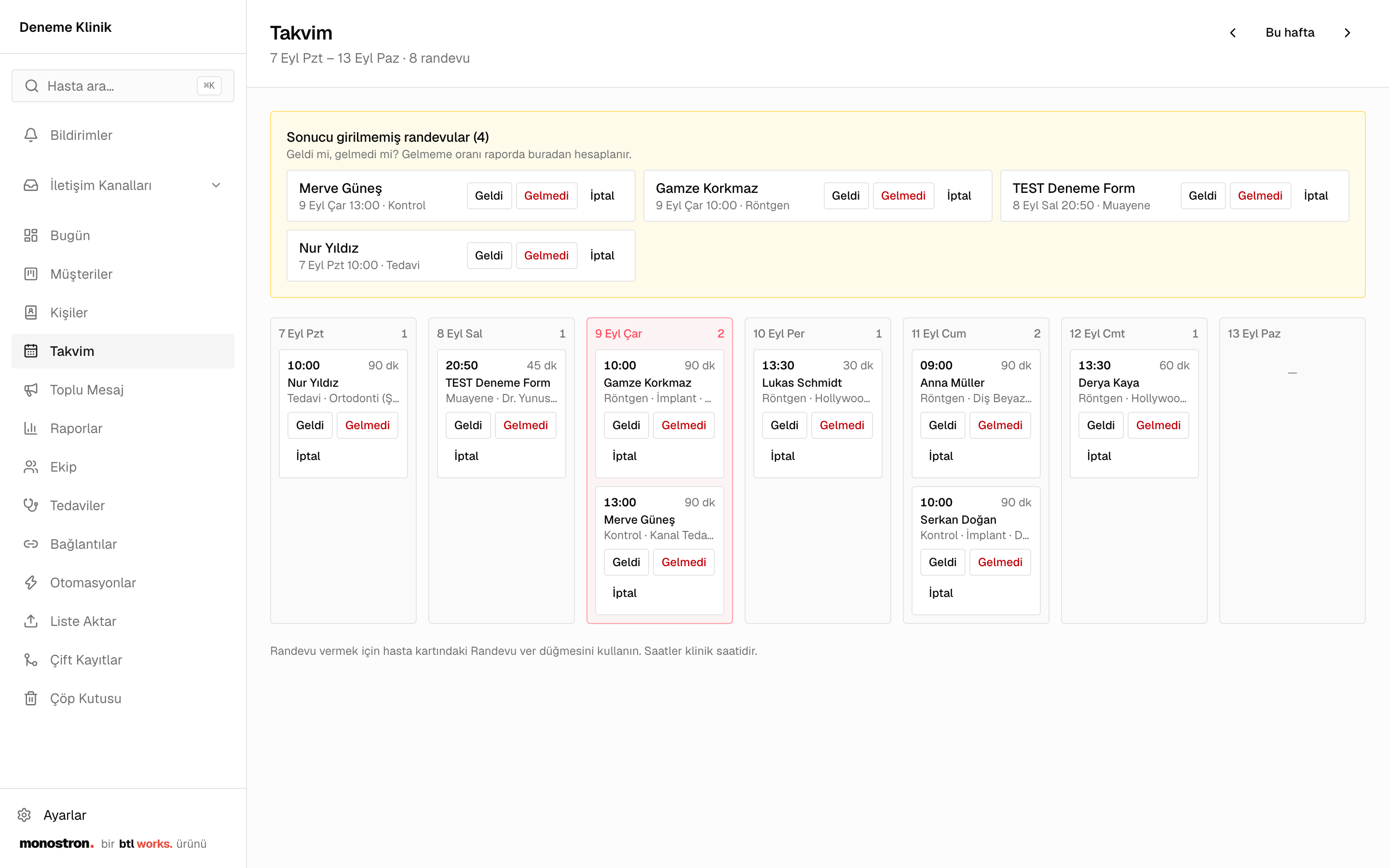Click İptal on 20:50 TEST Deneme Form card

(466, 456)
